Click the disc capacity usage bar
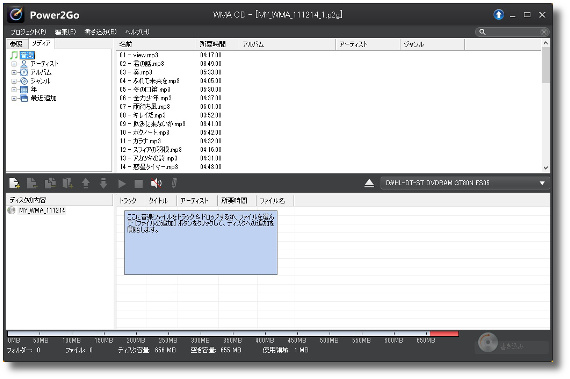 [233, 333]
